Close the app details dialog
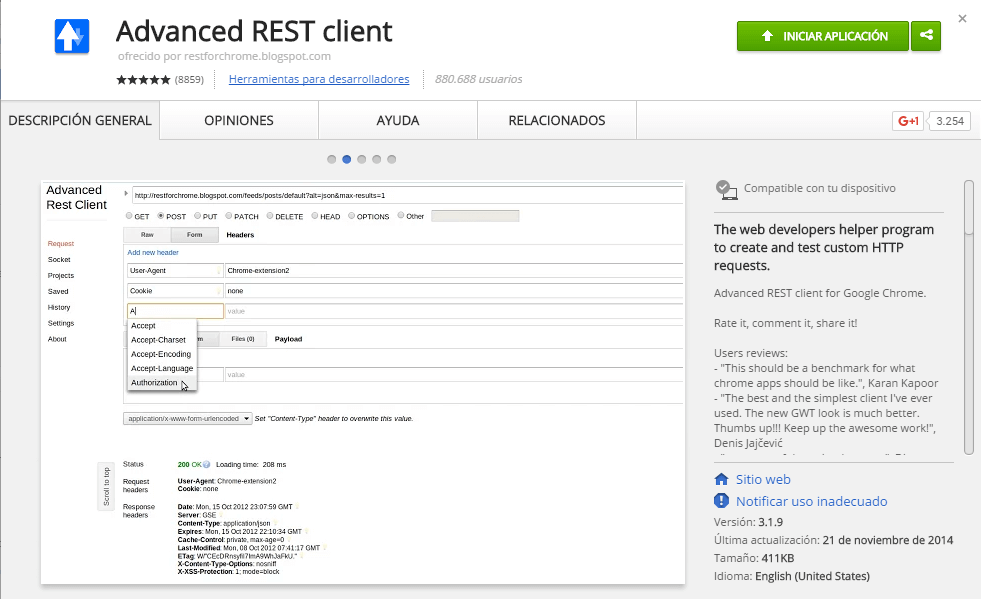The image size is (981, 599). pyautogui.click(x=962, y=19)
